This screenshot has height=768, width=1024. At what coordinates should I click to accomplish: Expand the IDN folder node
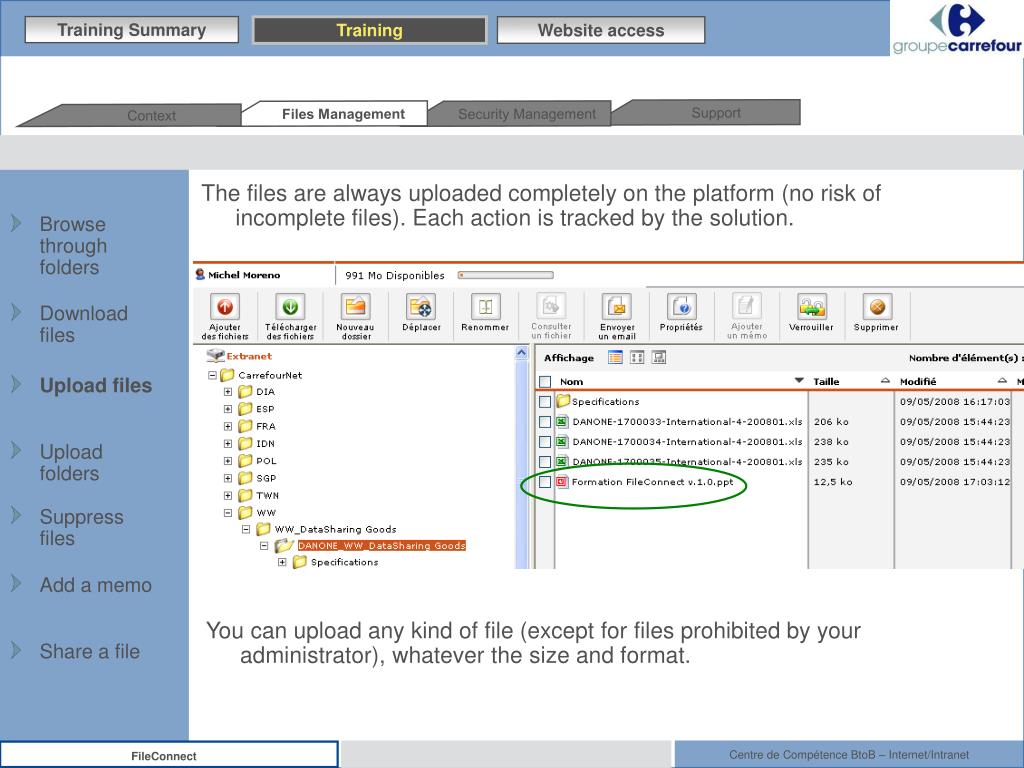coord(228,443)
